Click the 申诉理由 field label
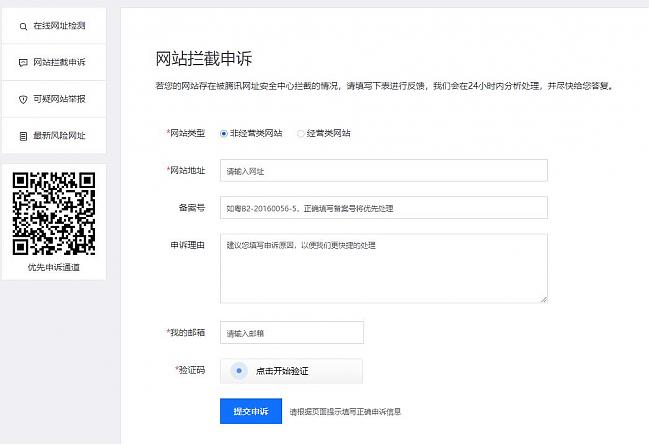This screenshot has width=650, height=445. coord(188,245)
